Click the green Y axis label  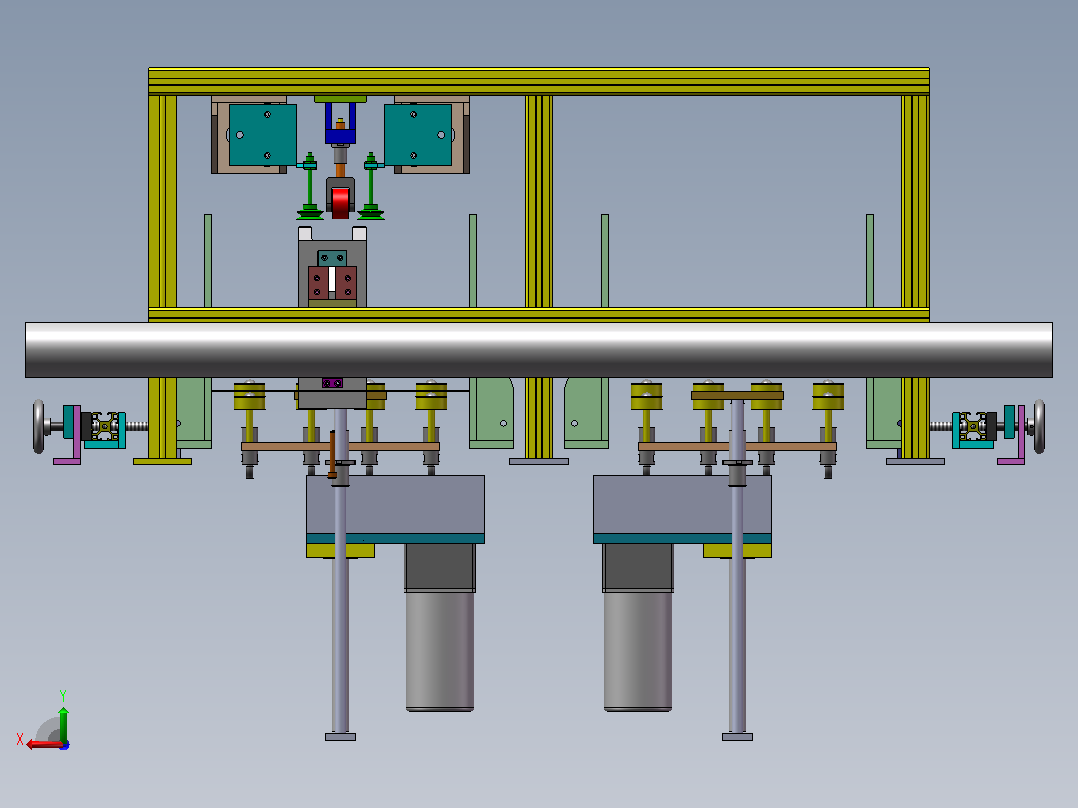pyautogui.click(x=63, y=695)
